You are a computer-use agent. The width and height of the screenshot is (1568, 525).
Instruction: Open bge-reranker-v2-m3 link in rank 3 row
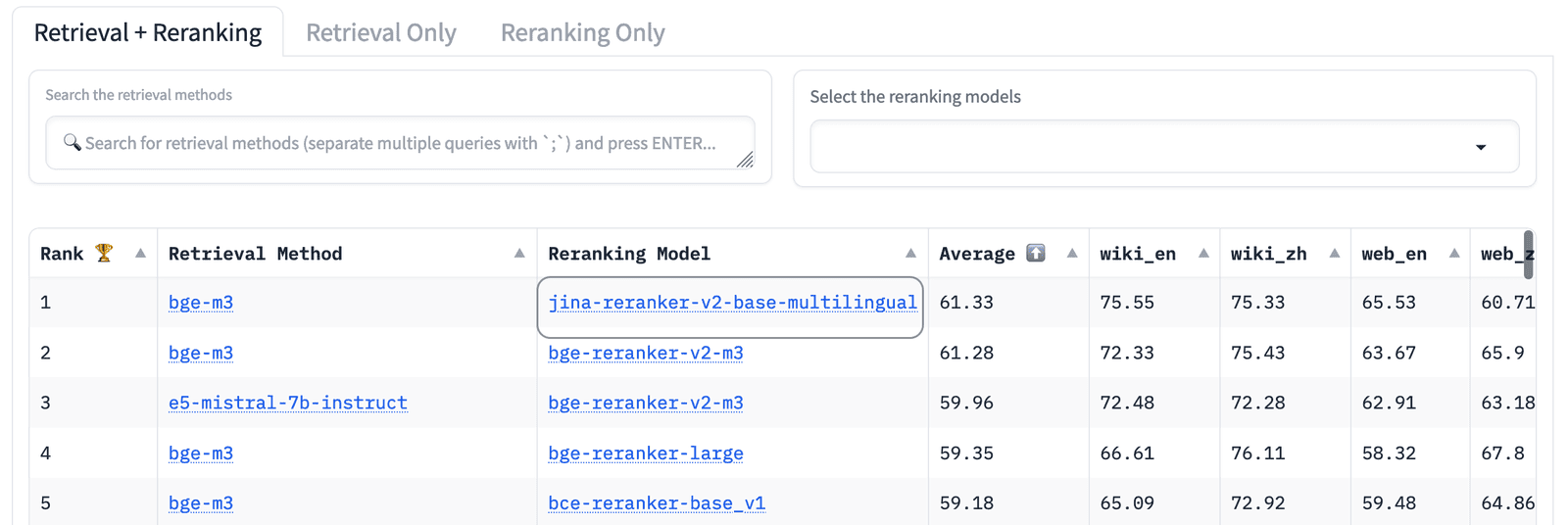click(x=646, y=403)
